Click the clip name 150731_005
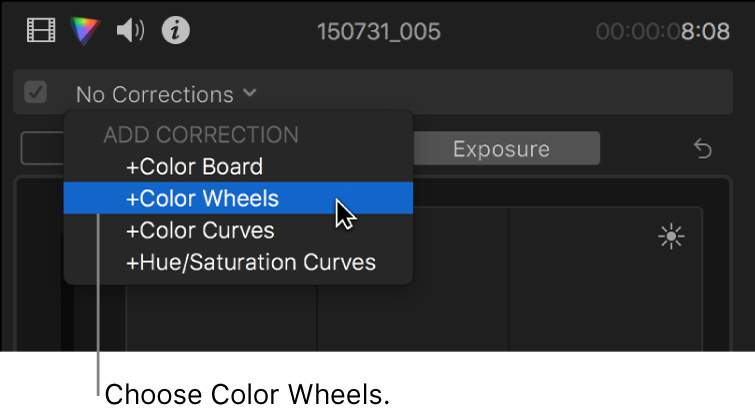The height and width of the screenshot is (415, 755). (378, 32)
